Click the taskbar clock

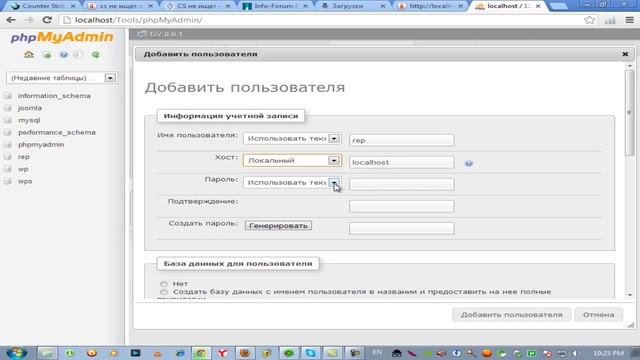click(x=608, y=353)
